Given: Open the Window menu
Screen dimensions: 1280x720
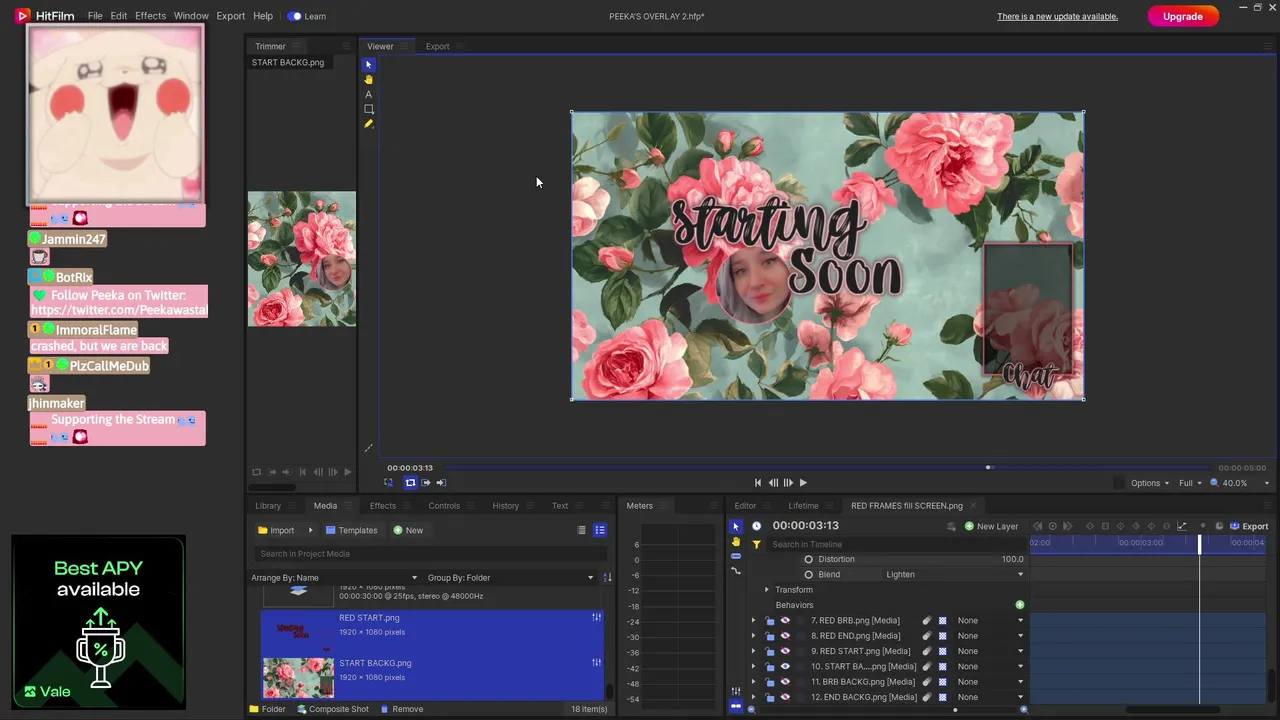Looking at the screenshot, I should point(191,16).
